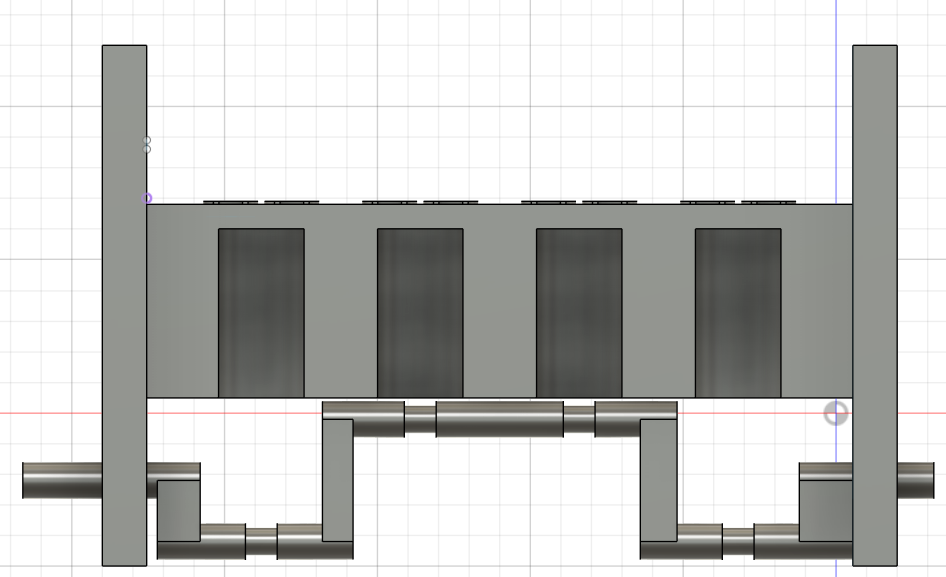Select the rightmost cylinder bore in the block
This screenshot has width=946, height=577.
[x=738, y=313]
